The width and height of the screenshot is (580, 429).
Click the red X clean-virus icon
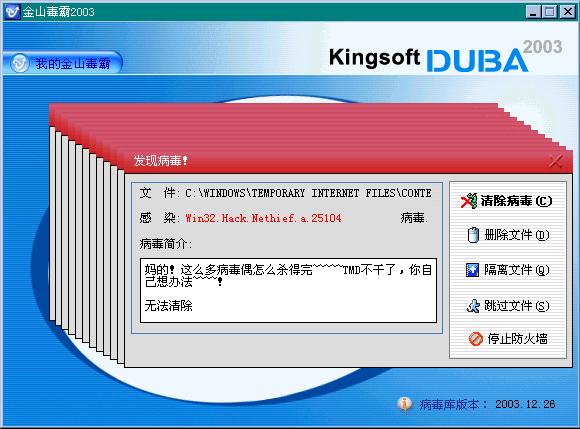pyautogui.click(x=469, y=201)
